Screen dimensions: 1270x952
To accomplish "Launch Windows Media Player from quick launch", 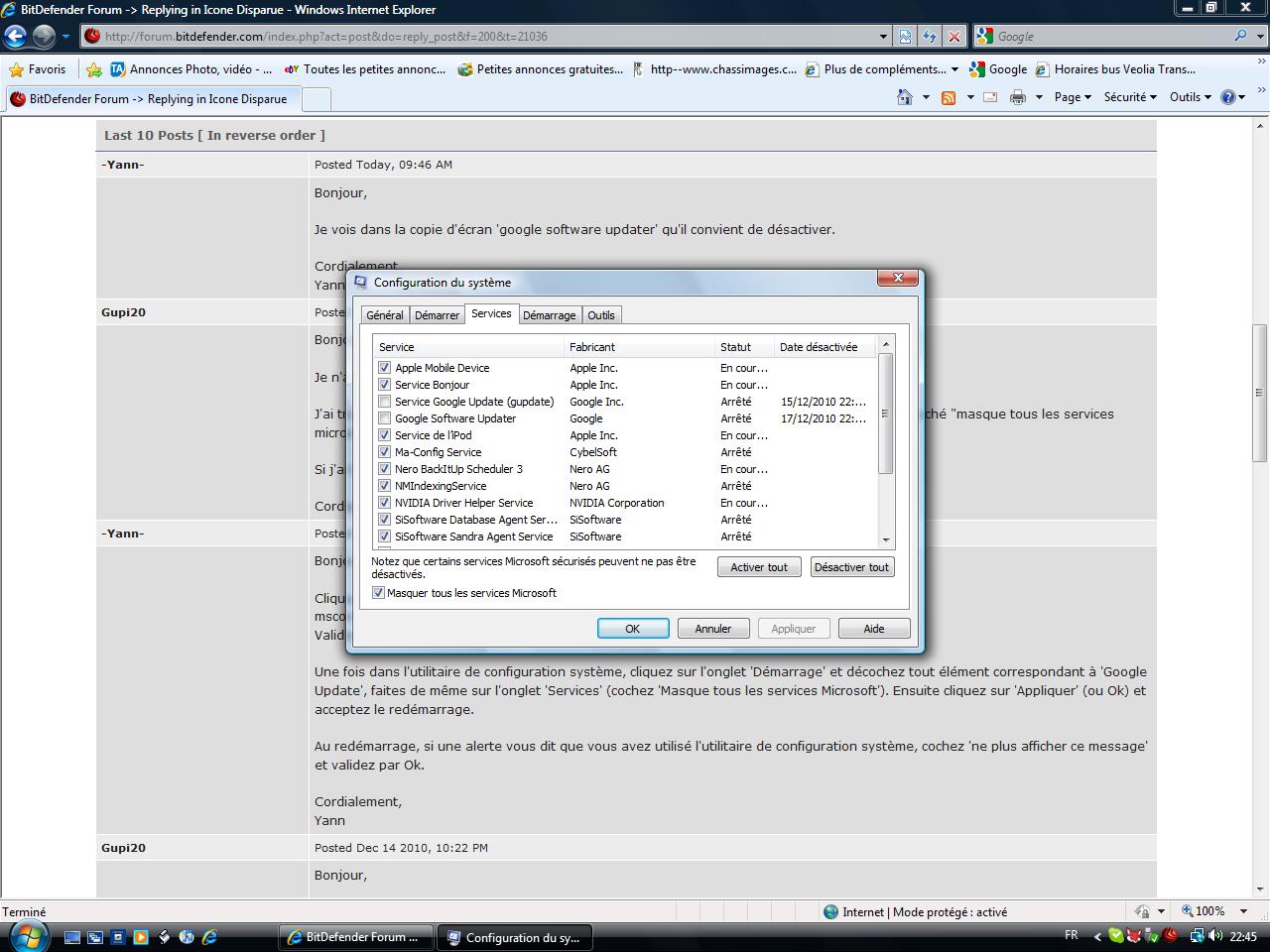I will coord(141,937).
